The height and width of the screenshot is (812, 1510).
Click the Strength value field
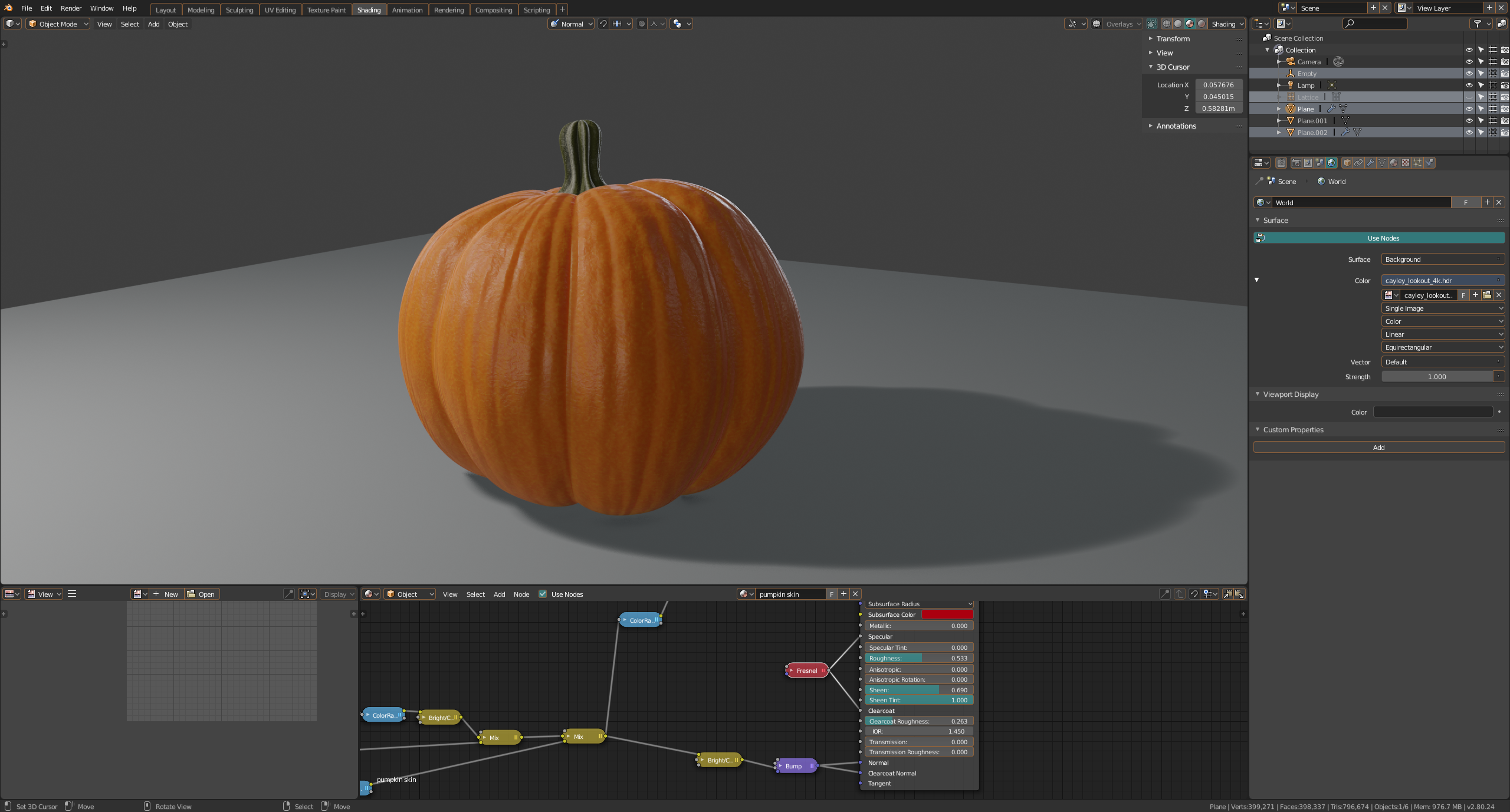[1436, 377]
